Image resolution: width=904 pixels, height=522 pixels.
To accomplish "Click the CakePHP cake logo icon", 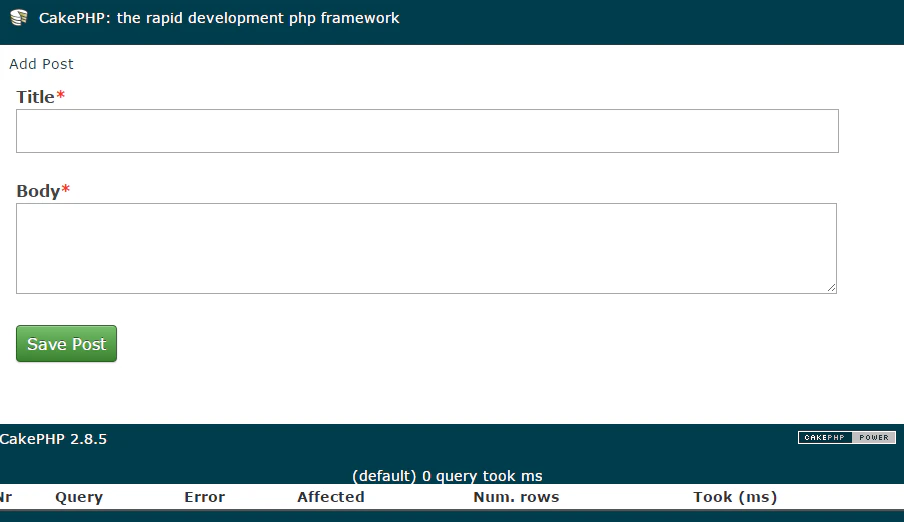I will (19, 18).
